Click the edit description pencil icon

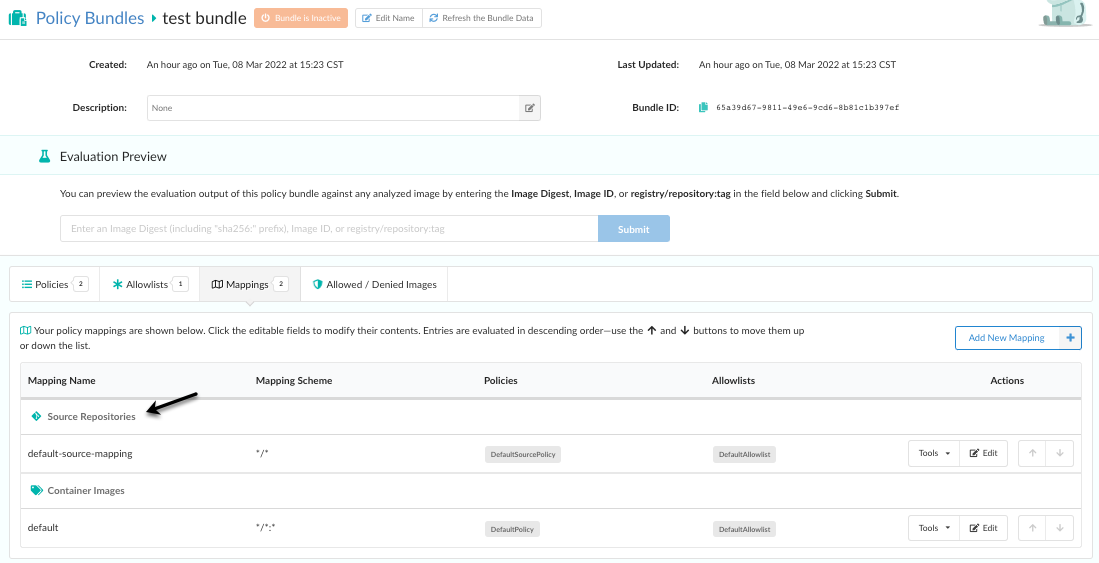(530, 108)
